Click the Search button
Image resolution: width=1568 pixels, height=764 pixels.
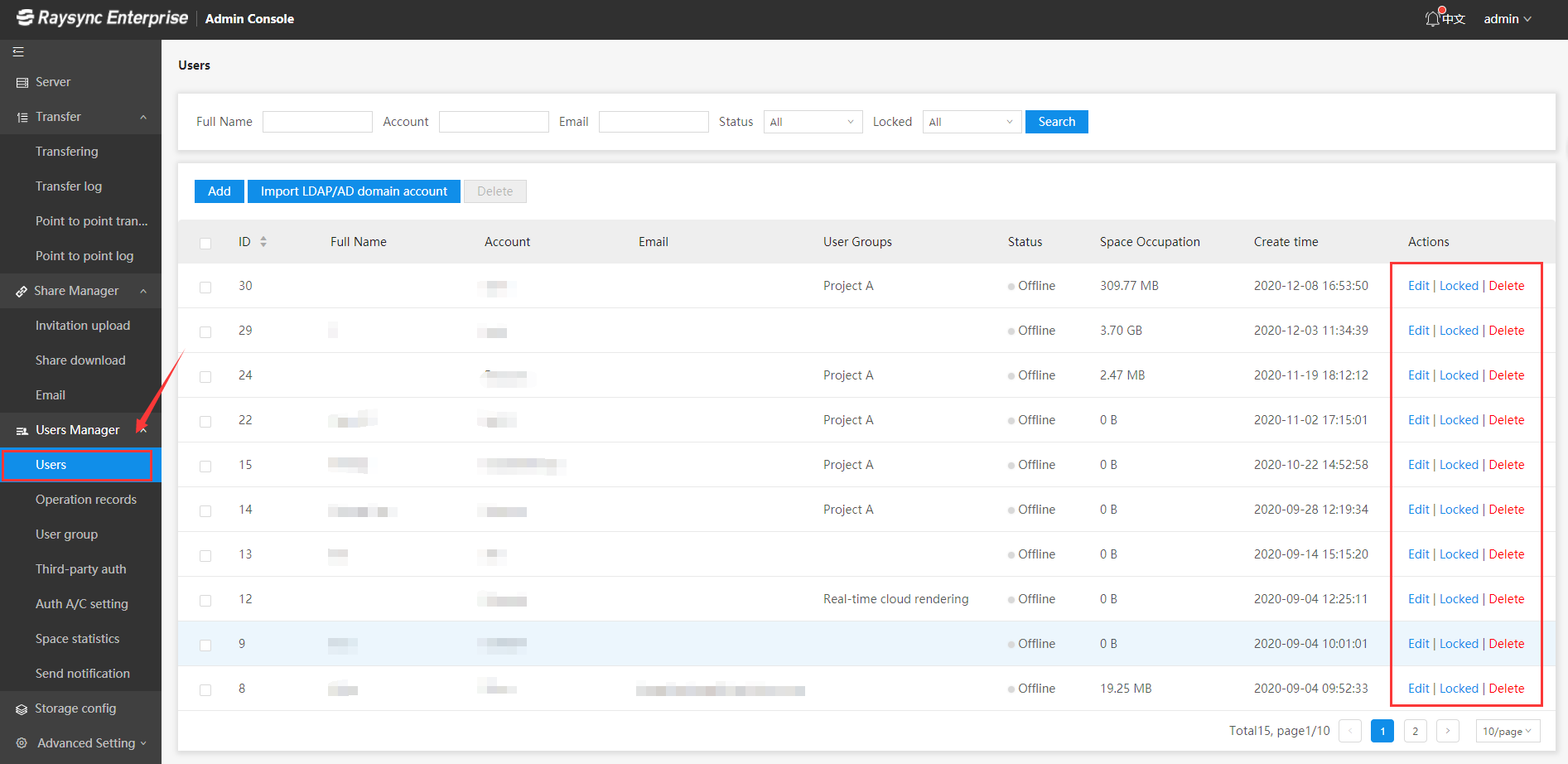pyautogui.click(x=1057, y=122)
